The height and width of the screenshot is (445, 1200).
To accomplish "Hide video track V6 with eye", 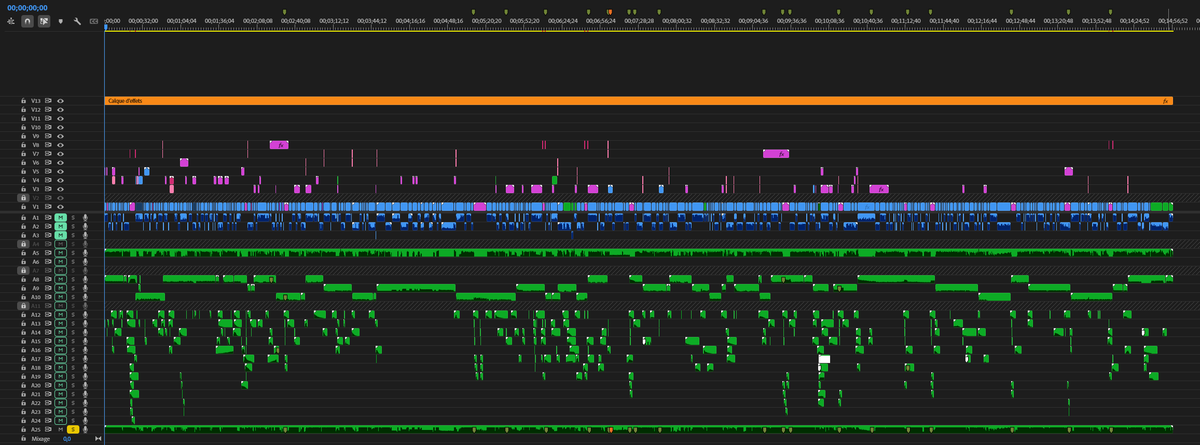I will pyautogui.click(x=60, y=163).
